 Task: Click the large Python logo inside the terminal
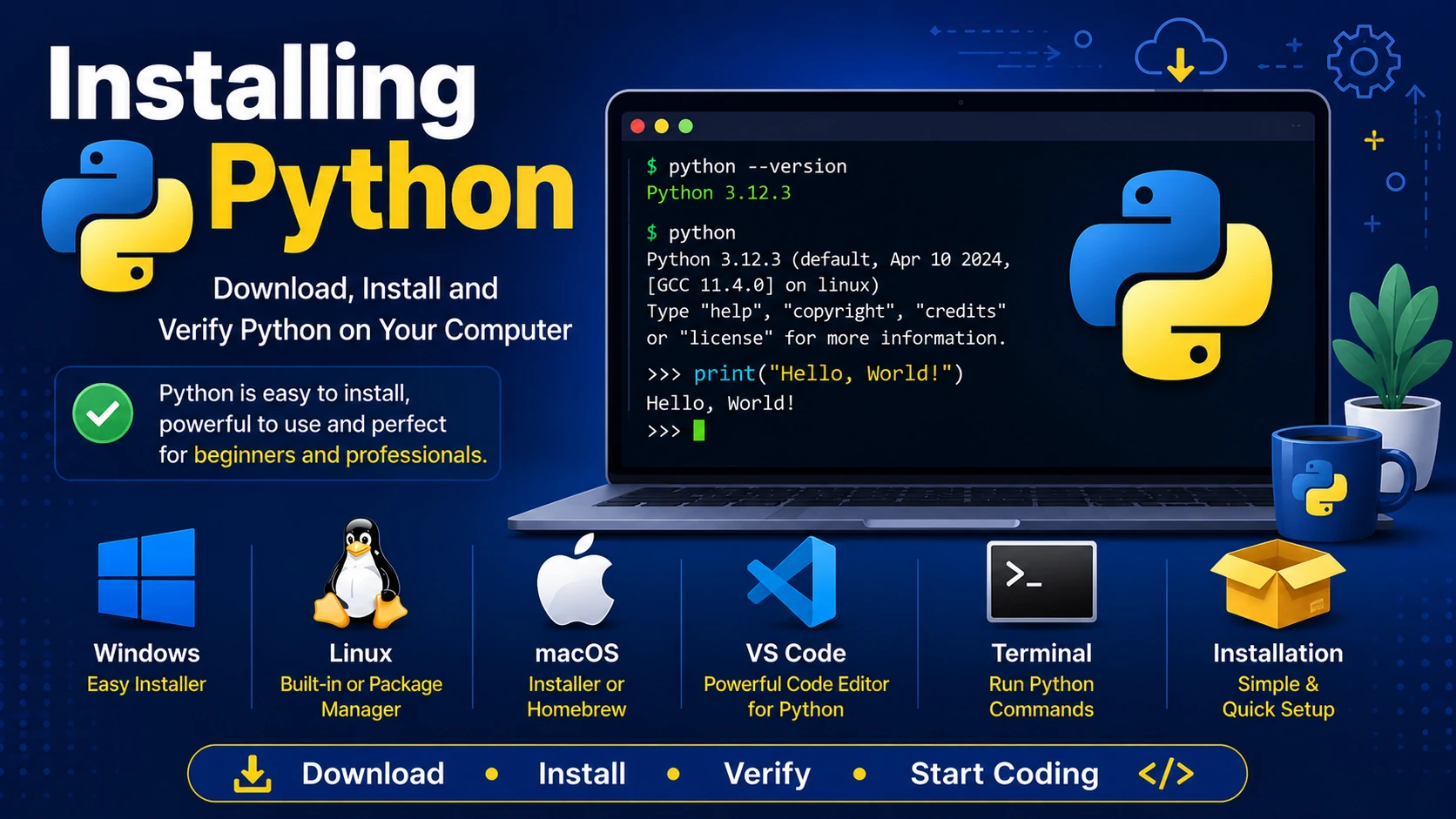(1170, 275)
